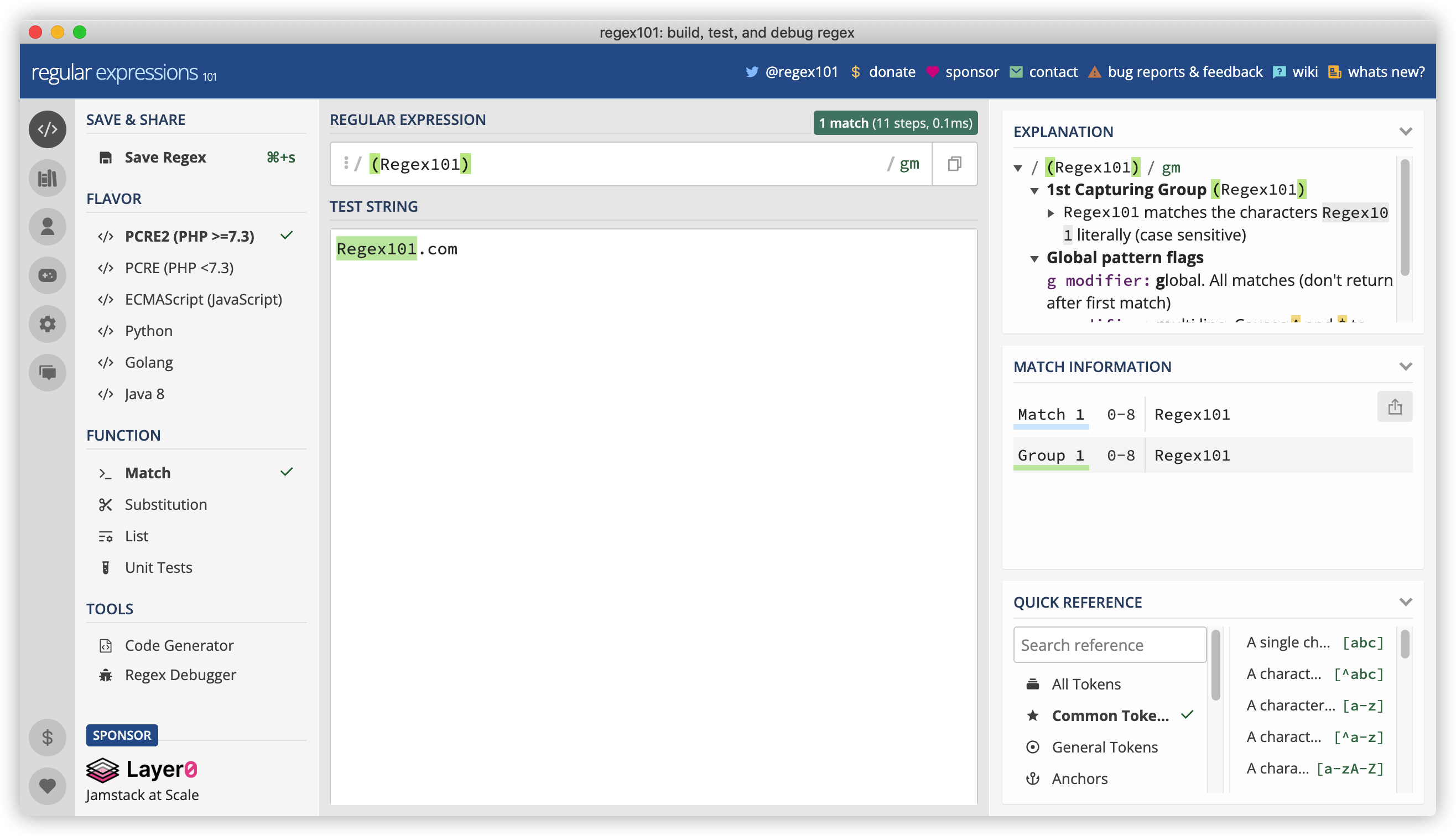Click the export matches share icon
Viewport: 1456px width, 836px height.
point(1395,407)
